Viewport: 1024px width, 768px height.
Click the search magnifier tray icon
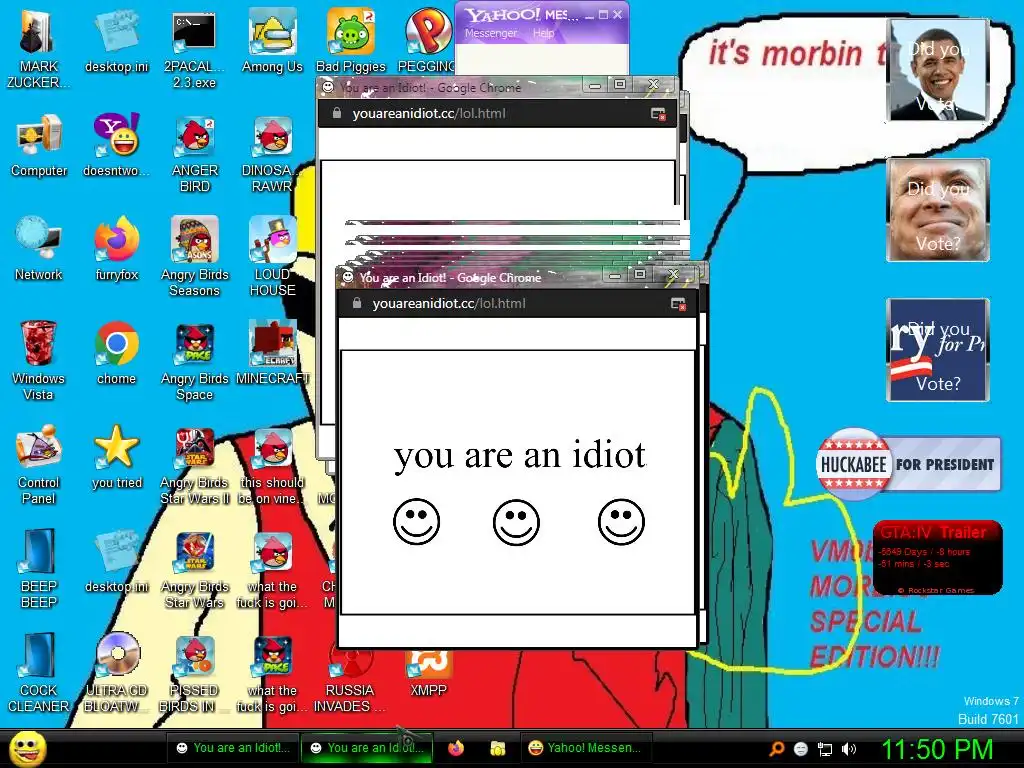(x=776, y=748)
